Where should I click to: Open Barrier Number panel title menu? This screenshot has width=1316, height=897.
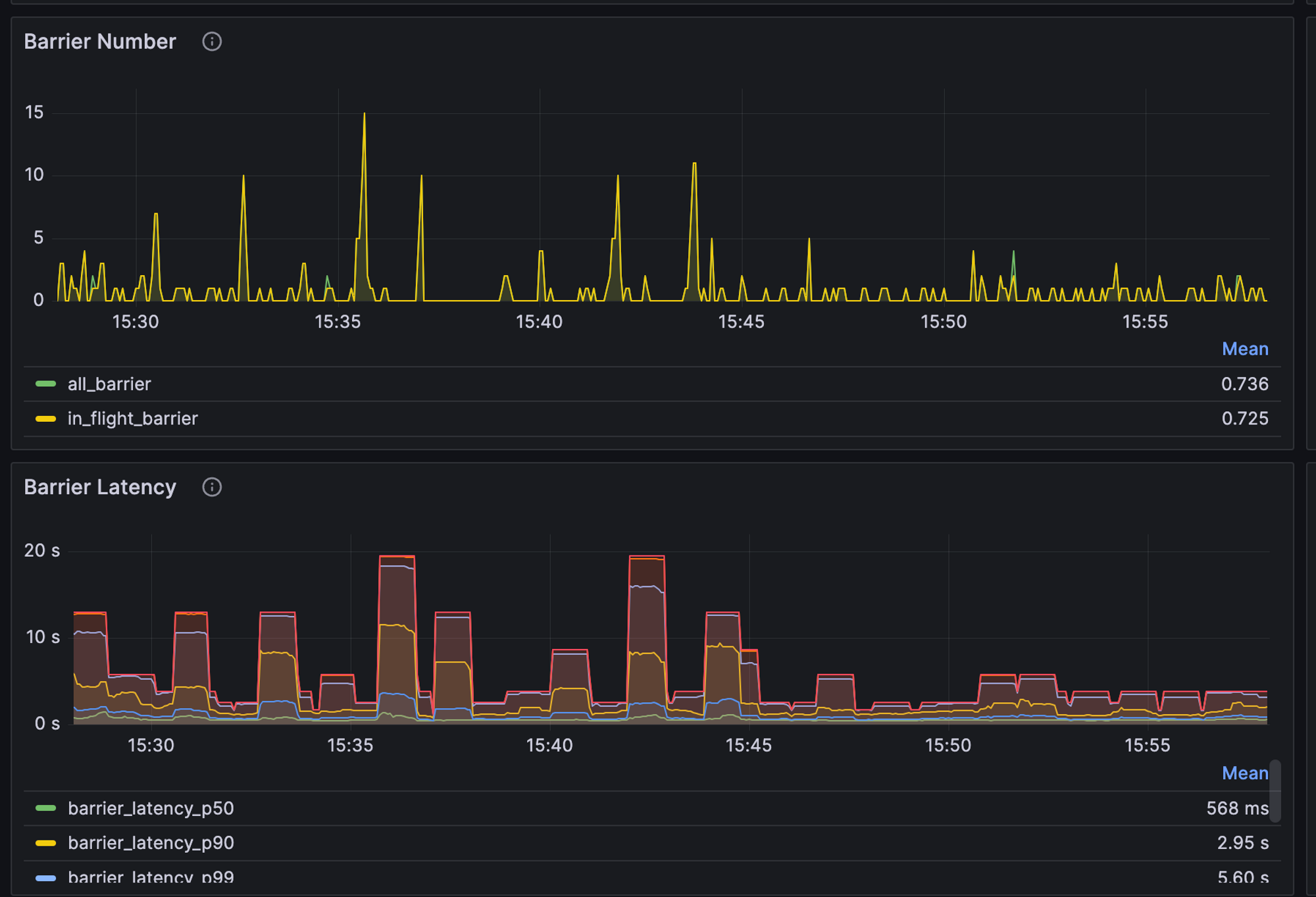pyautogui.click(x=100, y=41)
